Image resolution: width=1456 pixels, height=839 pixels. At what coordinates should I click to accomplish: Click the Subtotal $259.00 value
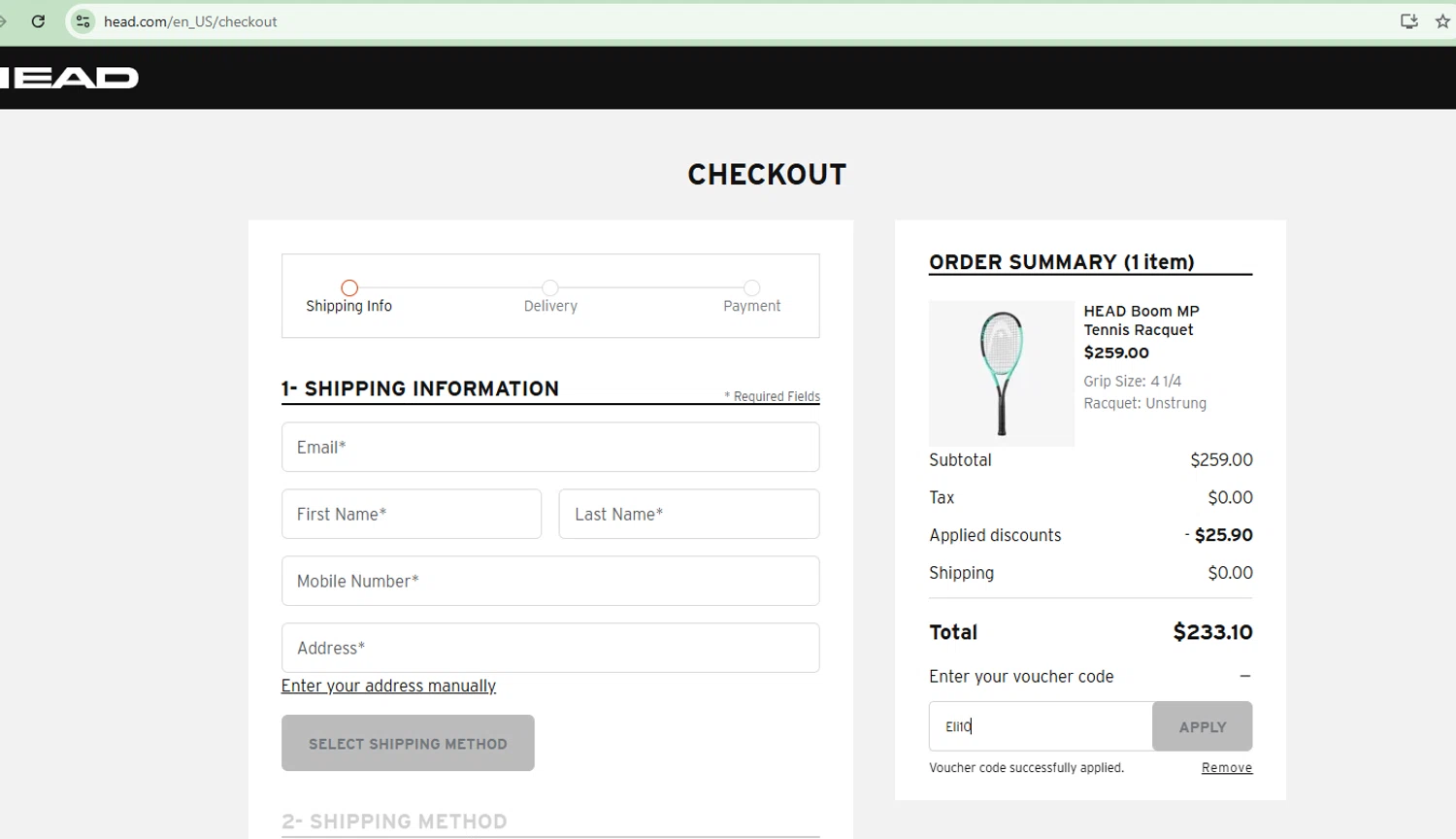pos(1221,460)
